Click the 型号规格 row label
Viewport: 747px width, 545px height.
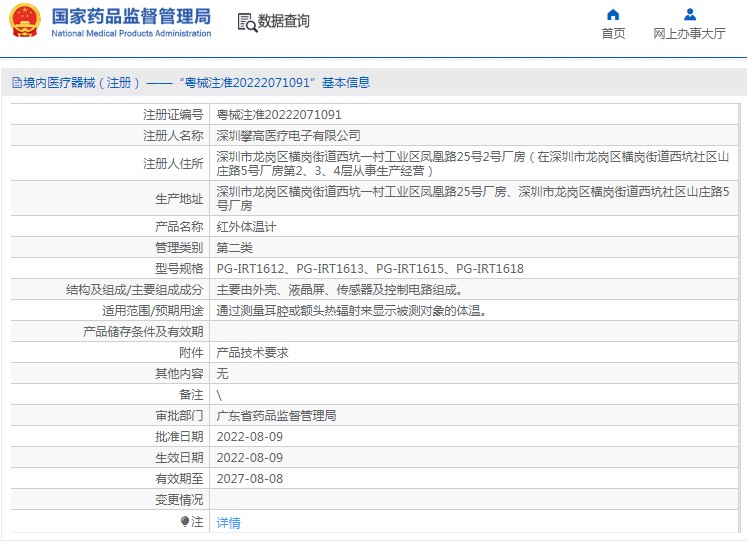click(x=179, y=269)
